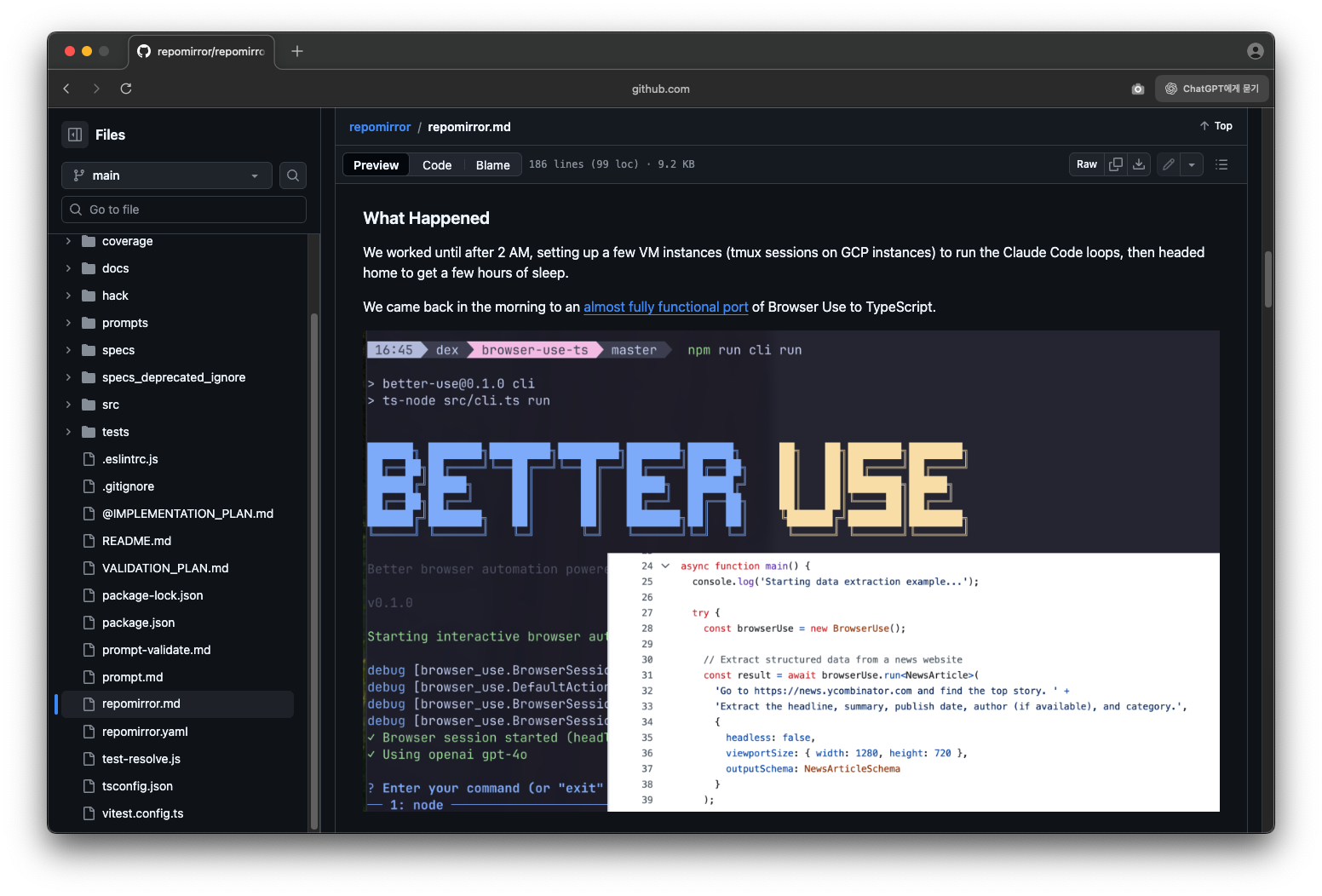Image resolution: width=1322 pixels, height=896 pixels.
Task: Open prompt.md file
Action: tap(132, 677)
